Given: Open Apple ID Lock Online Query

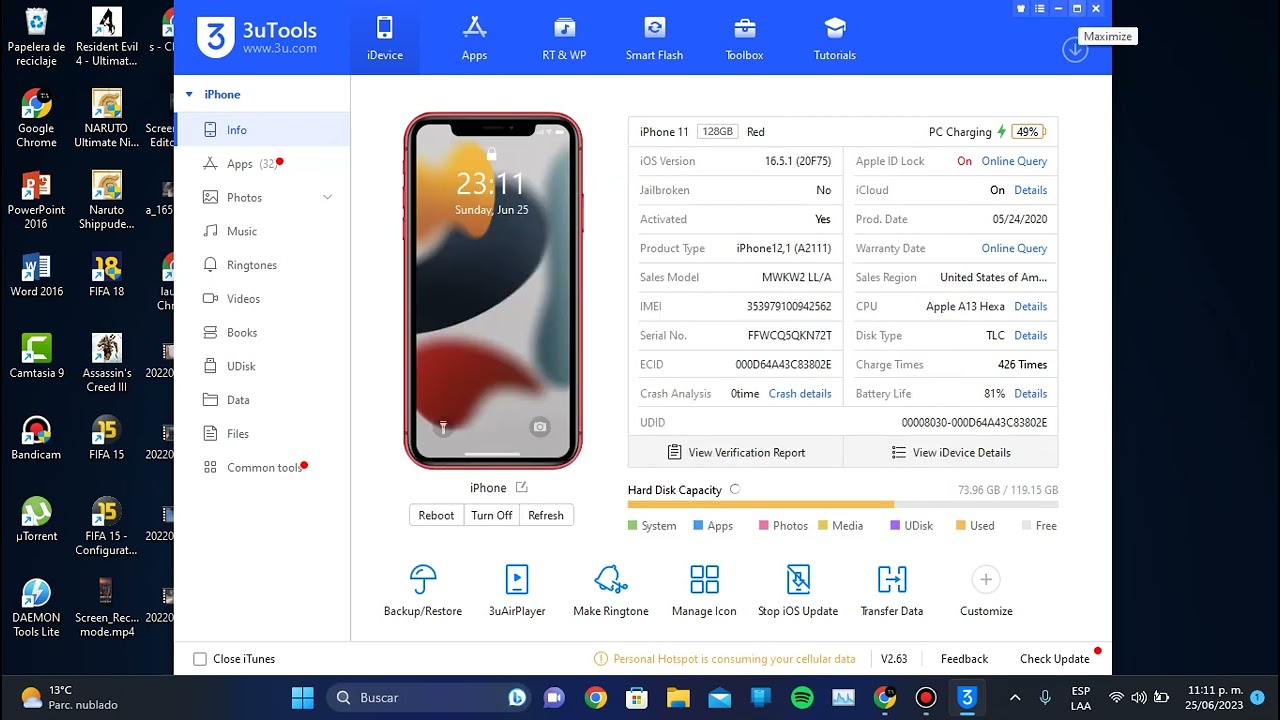Looking at the screenshot, I should pos(1014,161).
